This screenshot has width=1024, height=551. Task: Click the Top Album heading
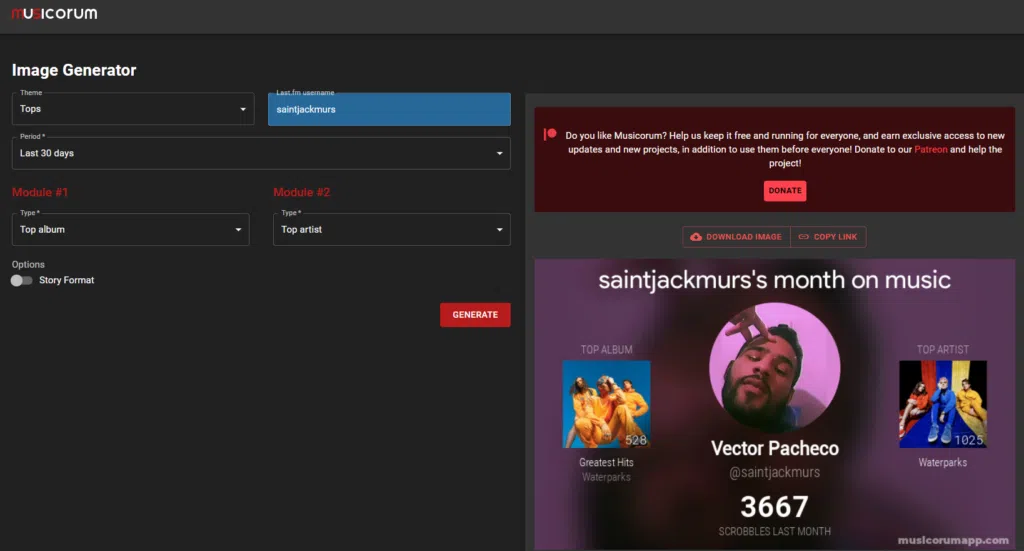click(607, 349)
